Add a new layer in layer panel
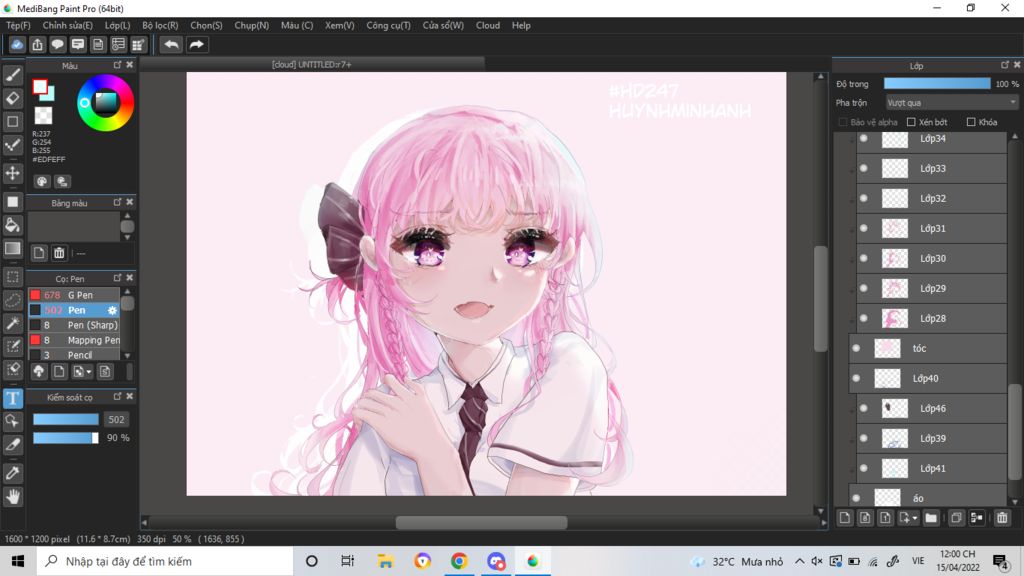The image size is (1024, 576). [x=844, y=518]
